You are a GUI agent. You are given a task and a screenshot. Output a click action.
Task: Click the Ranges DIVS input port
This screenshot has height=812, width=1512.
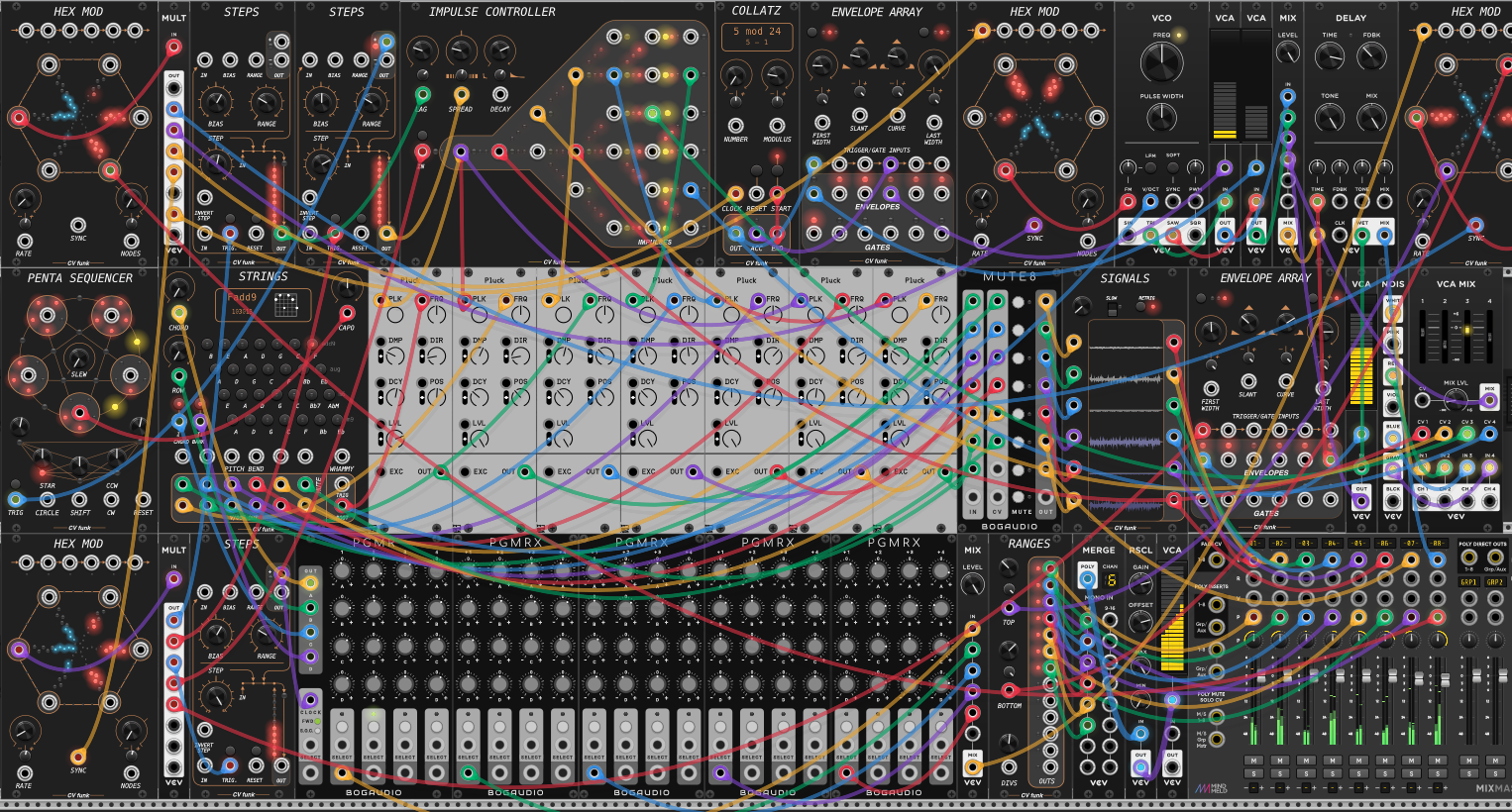click(1009, 766)
